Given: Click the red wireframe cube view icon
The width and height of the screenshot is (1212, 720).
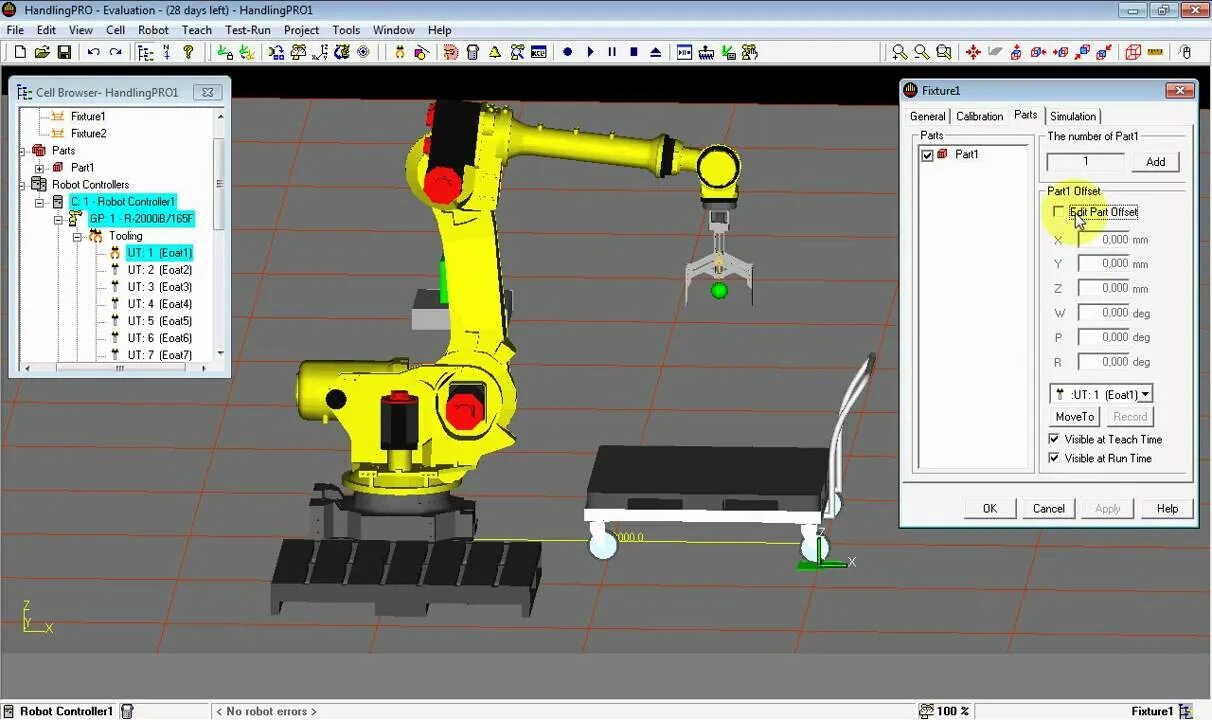Looking at the screenshot, I should [x=1133, y=52].
